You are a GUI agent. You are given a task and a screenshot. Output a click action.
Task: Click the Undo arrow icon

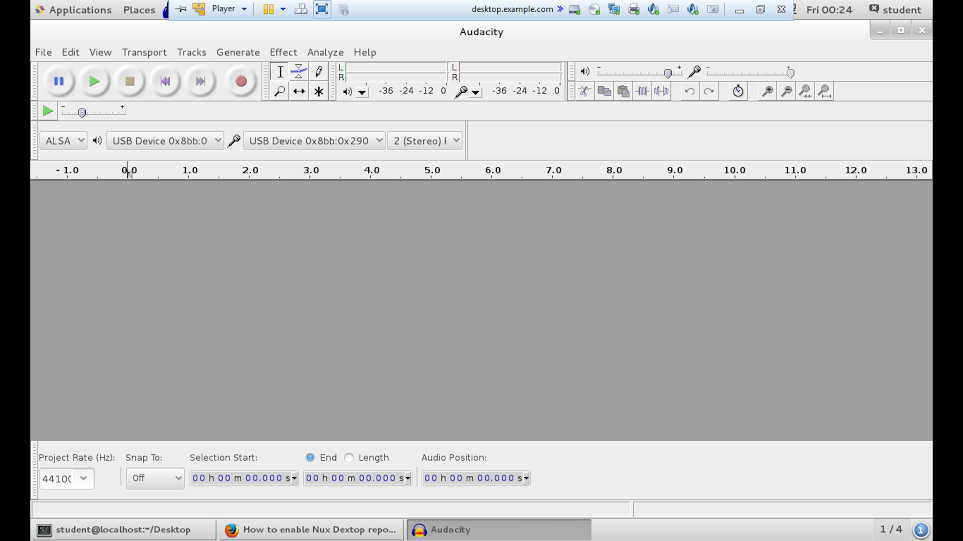tap(690, 91)
